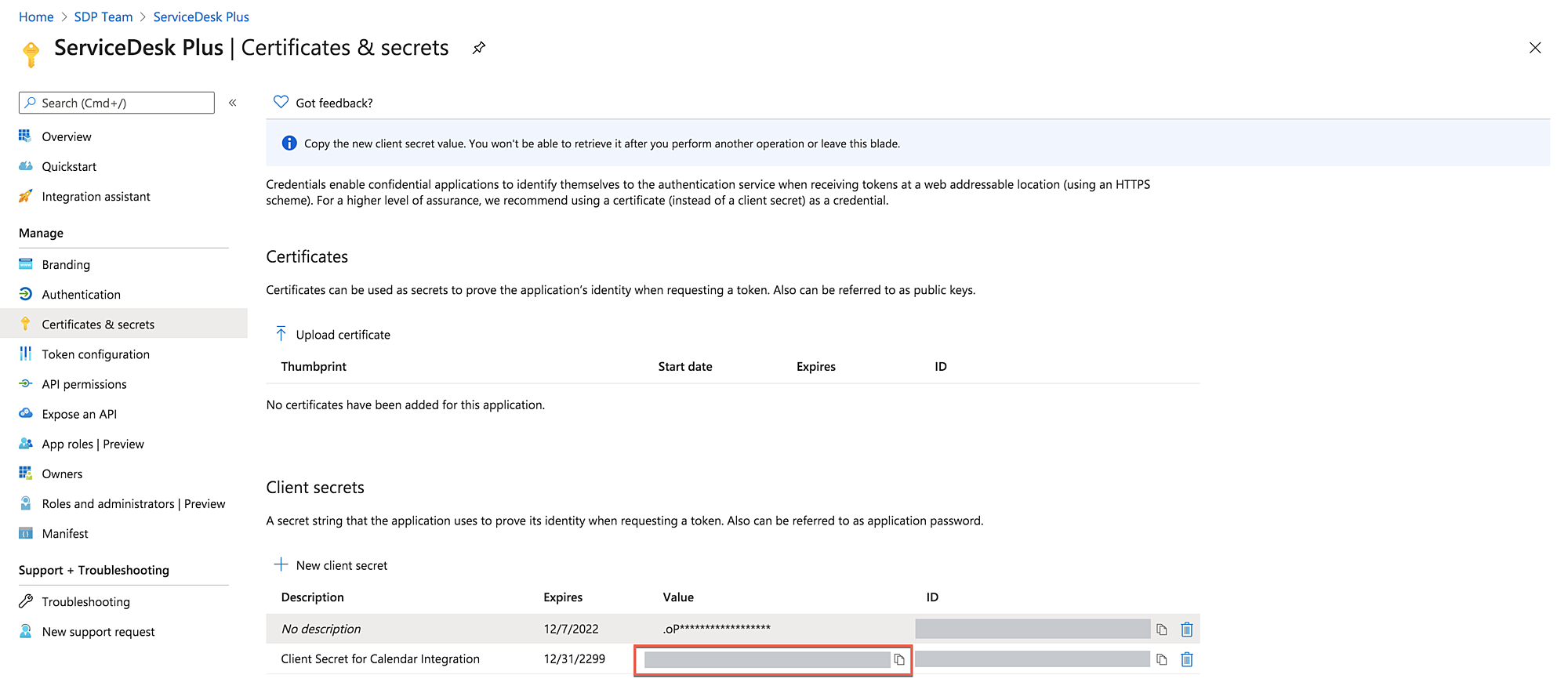Click the Troubleshooting wrench icon

pyautogui.click(x=25, y=600)
